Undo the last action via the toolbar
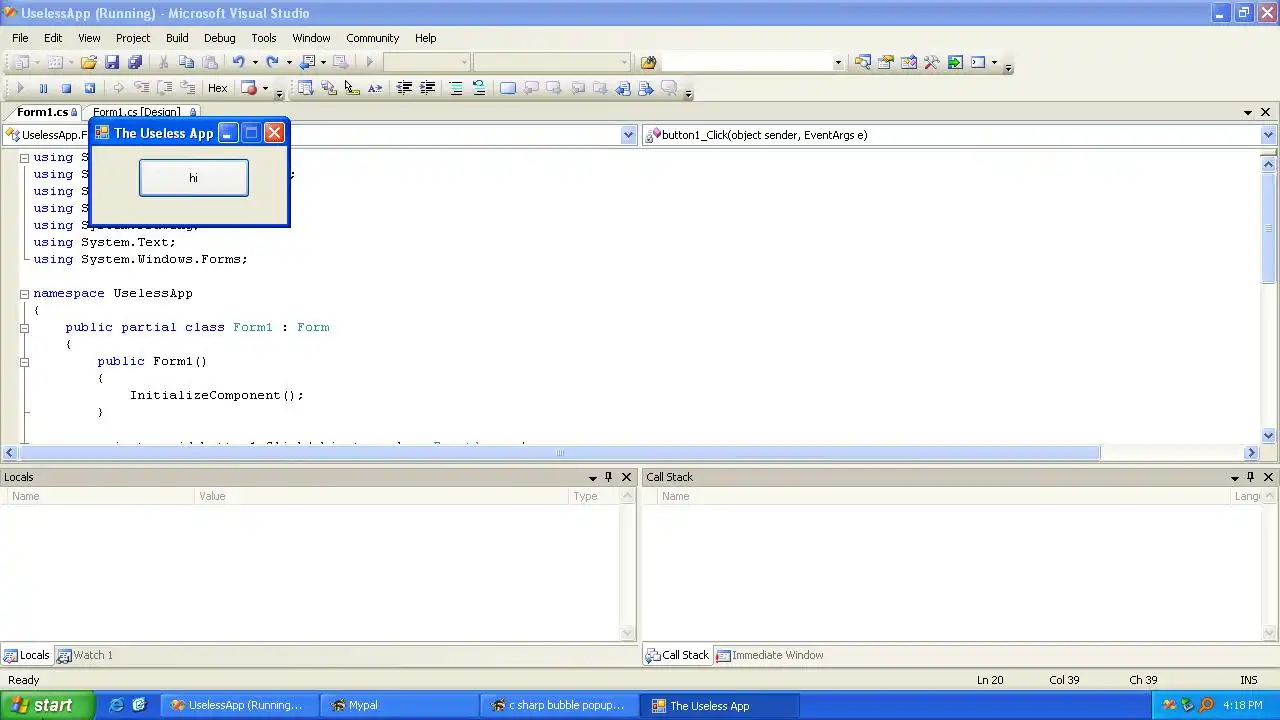Image resolution: width=1280 pixels, height=720 pixels. (x=238, y=62)
